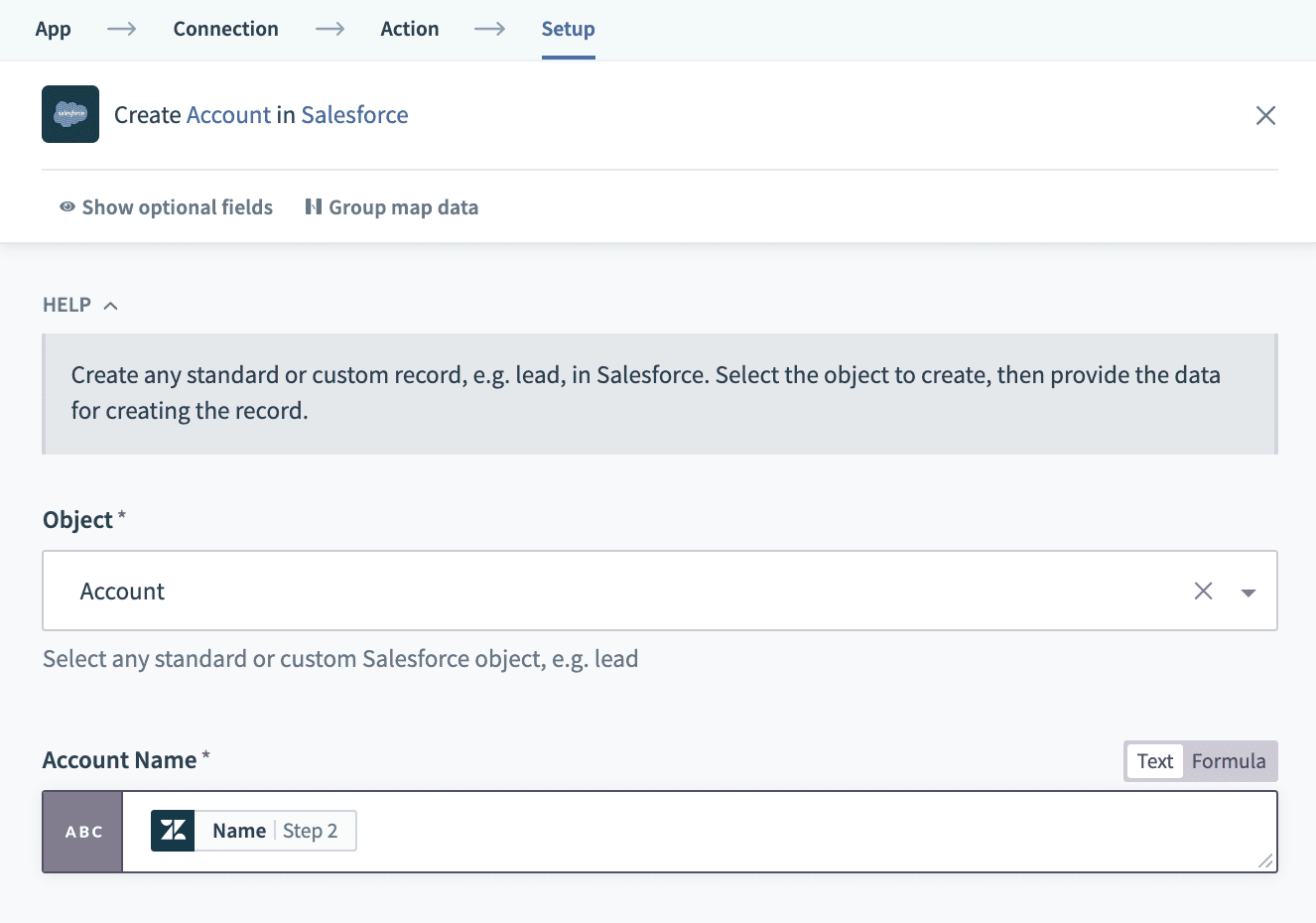Click the Account Name field resize handle
Image resolution: width=1316 pixels, height=923 pixels.
coord(1265,861)
